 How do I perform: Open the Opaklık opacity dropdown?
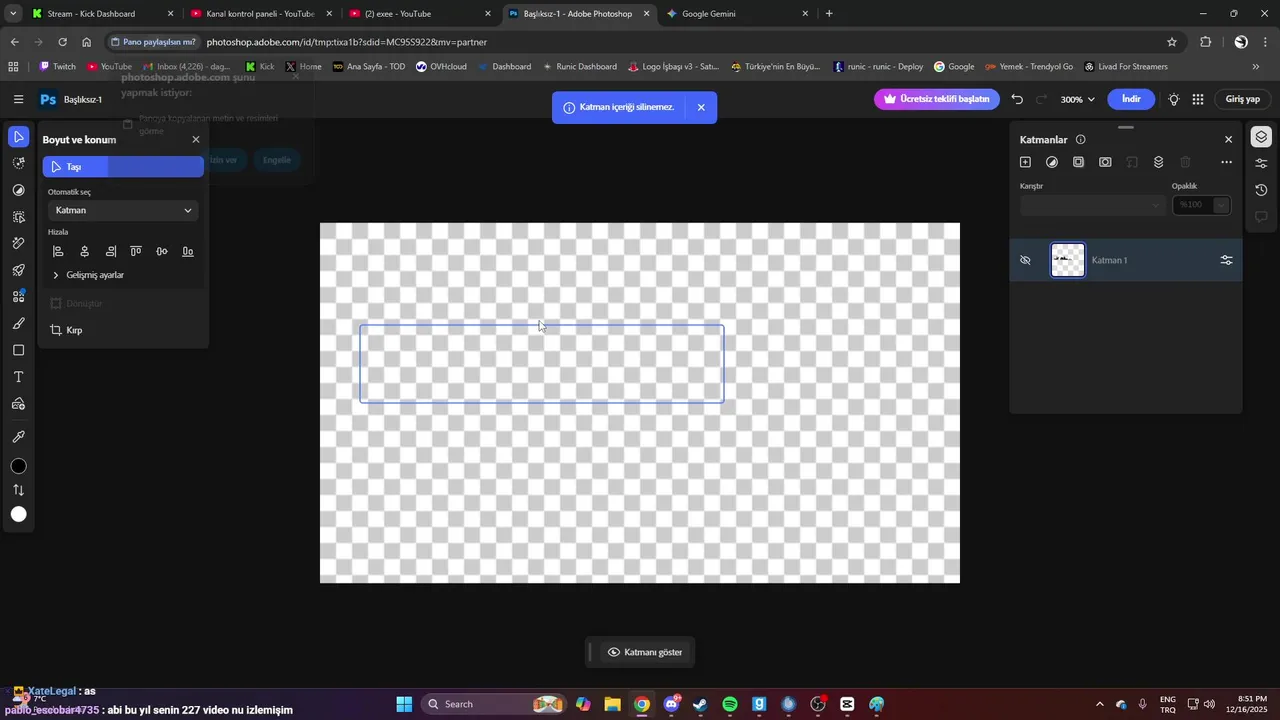pyautogui.click(x=1221, y=205)
